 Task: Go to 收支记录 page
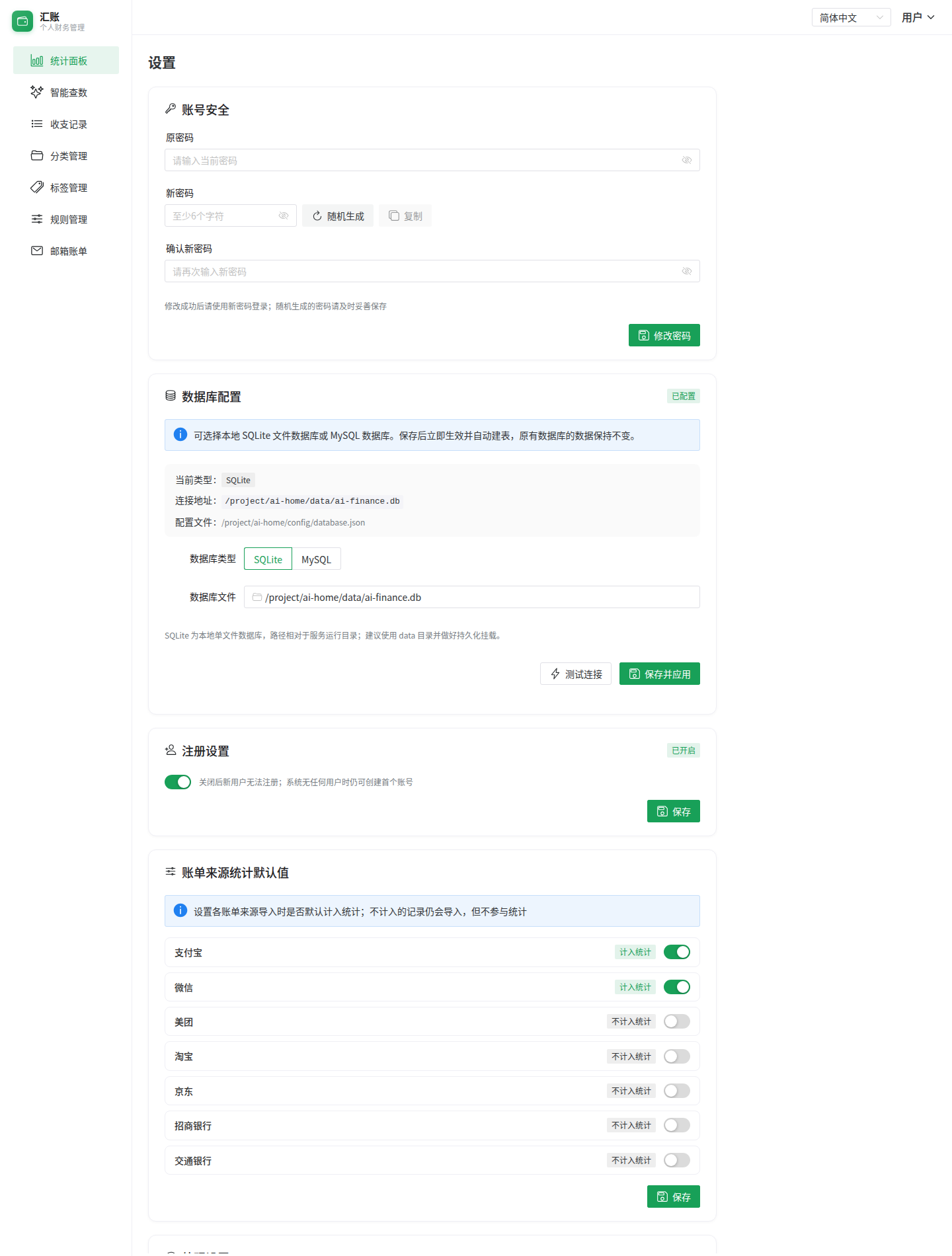[x=66, y=124]
